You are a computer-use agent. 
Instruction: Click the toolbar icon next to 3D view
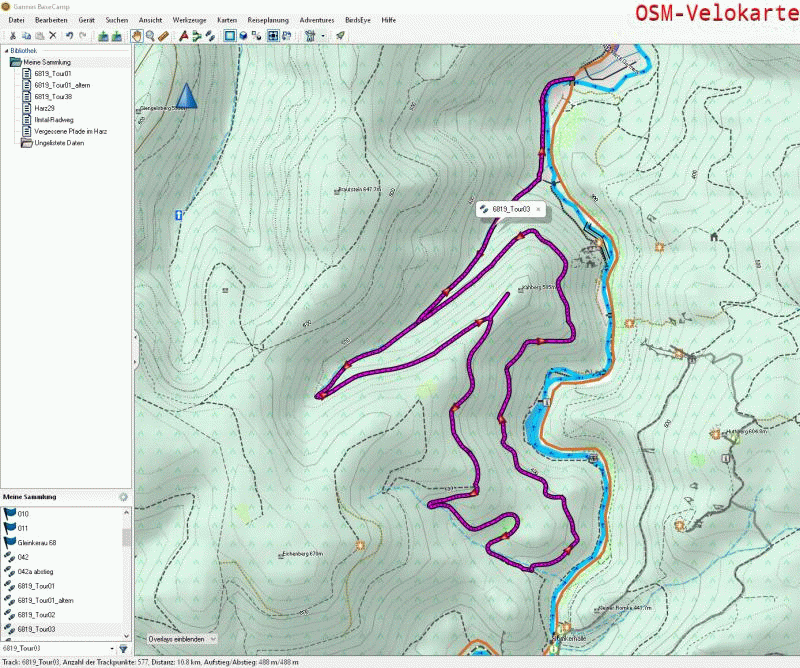pyautogui.click(x=256, y=36)
